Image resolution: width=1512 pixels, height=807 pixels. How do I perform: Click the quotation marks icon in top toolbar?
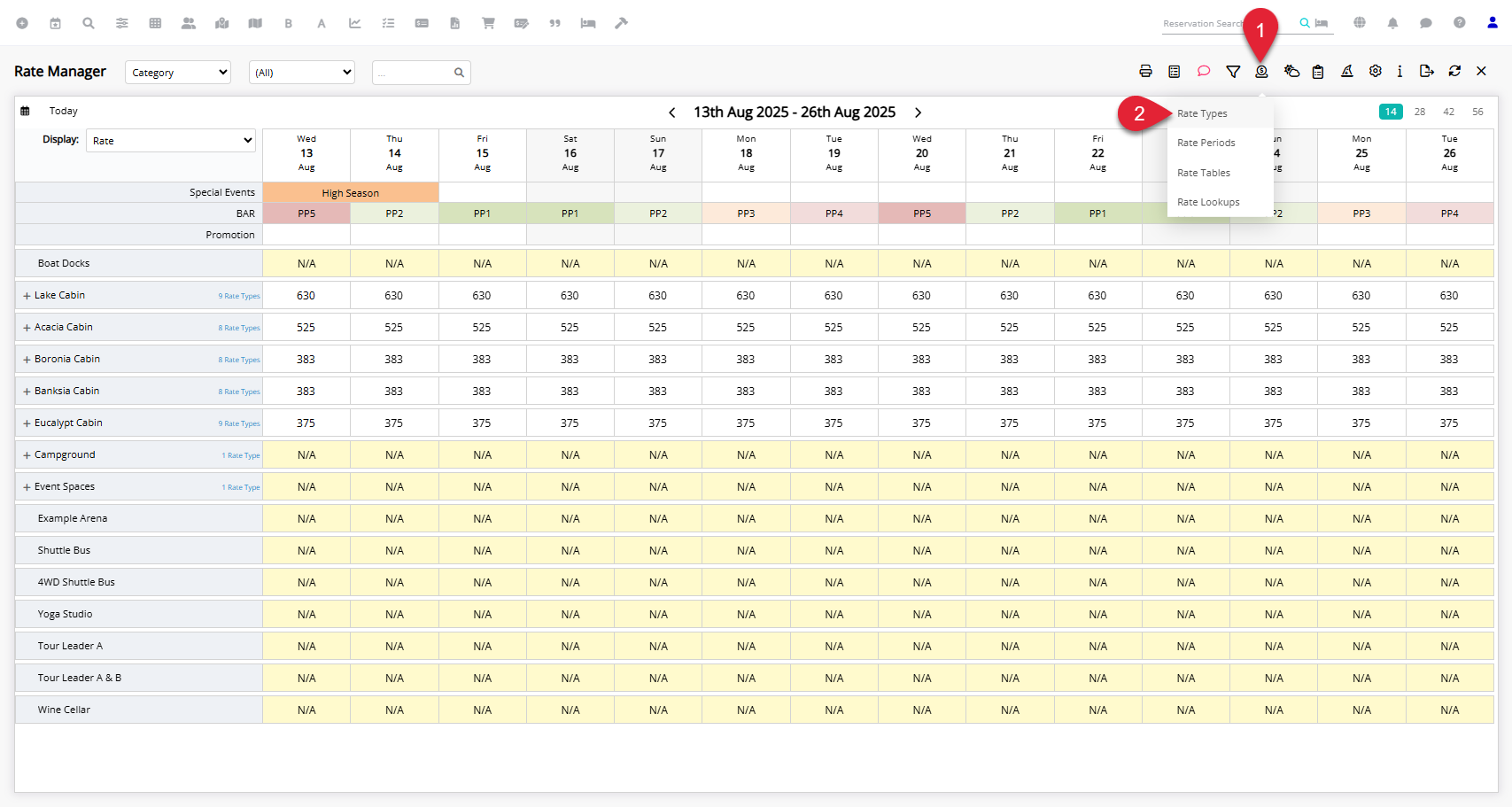click(554, 23)
